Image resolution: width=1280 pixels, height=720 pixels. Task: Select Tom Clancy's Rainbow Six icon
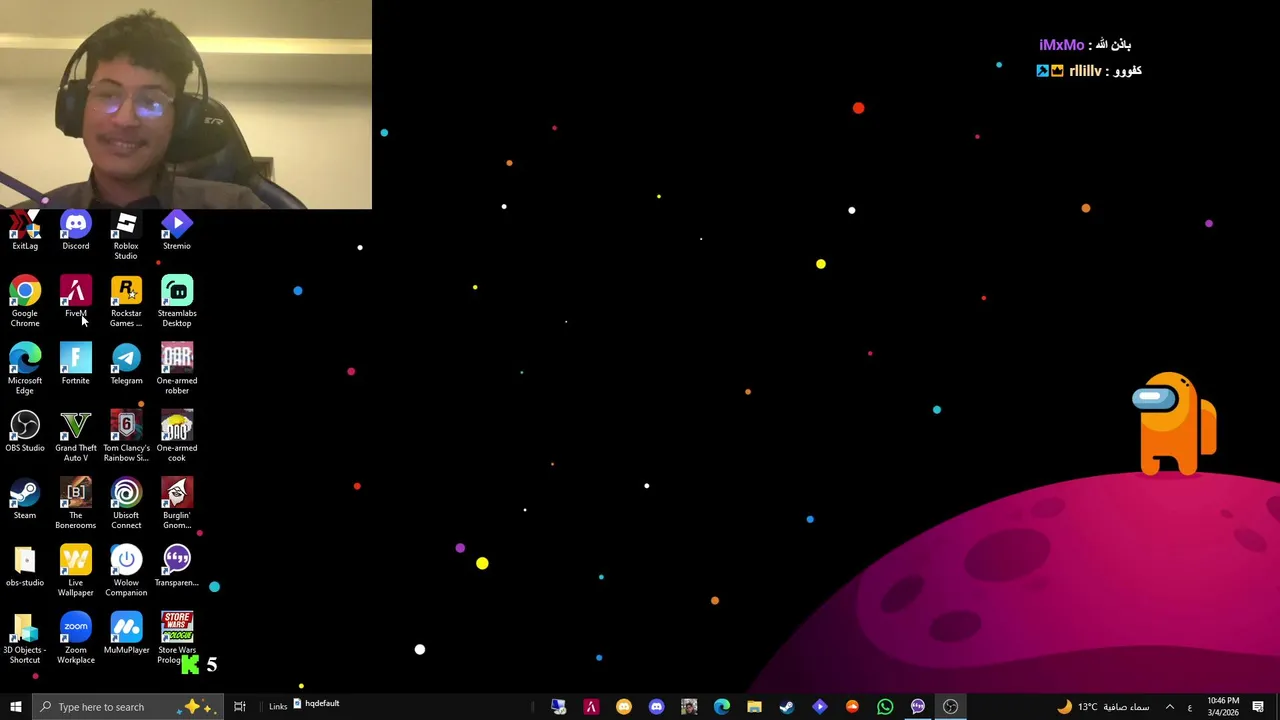click(x=126, y=436)
